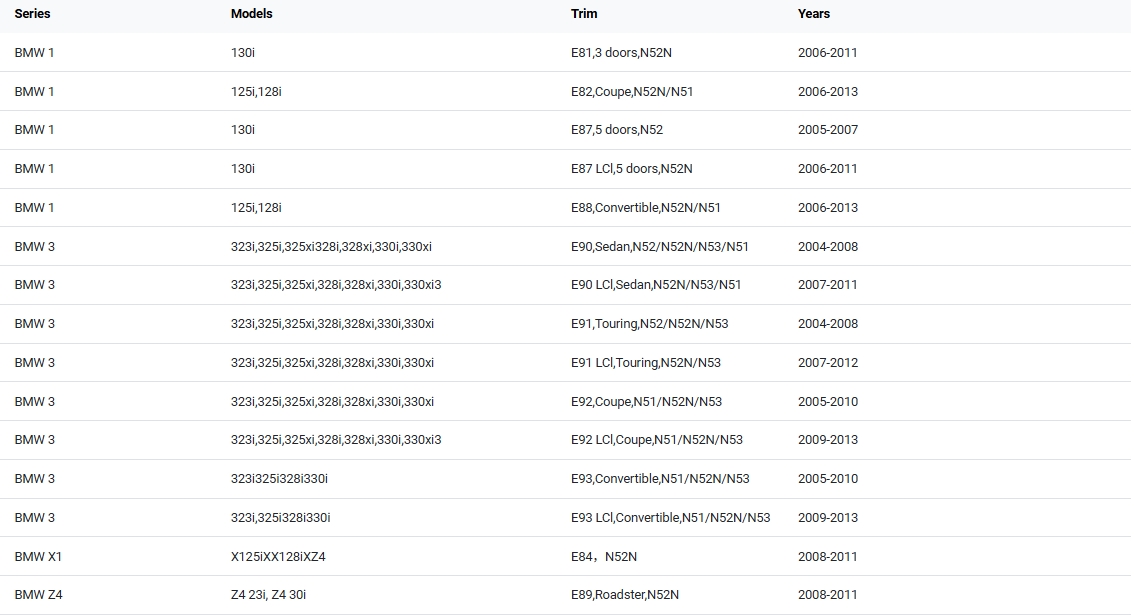Select the E82,Coupe,N52N/N51 trim cell
Image resolution: width=1139 pixels, height=615 pixels.
point(632,92)
